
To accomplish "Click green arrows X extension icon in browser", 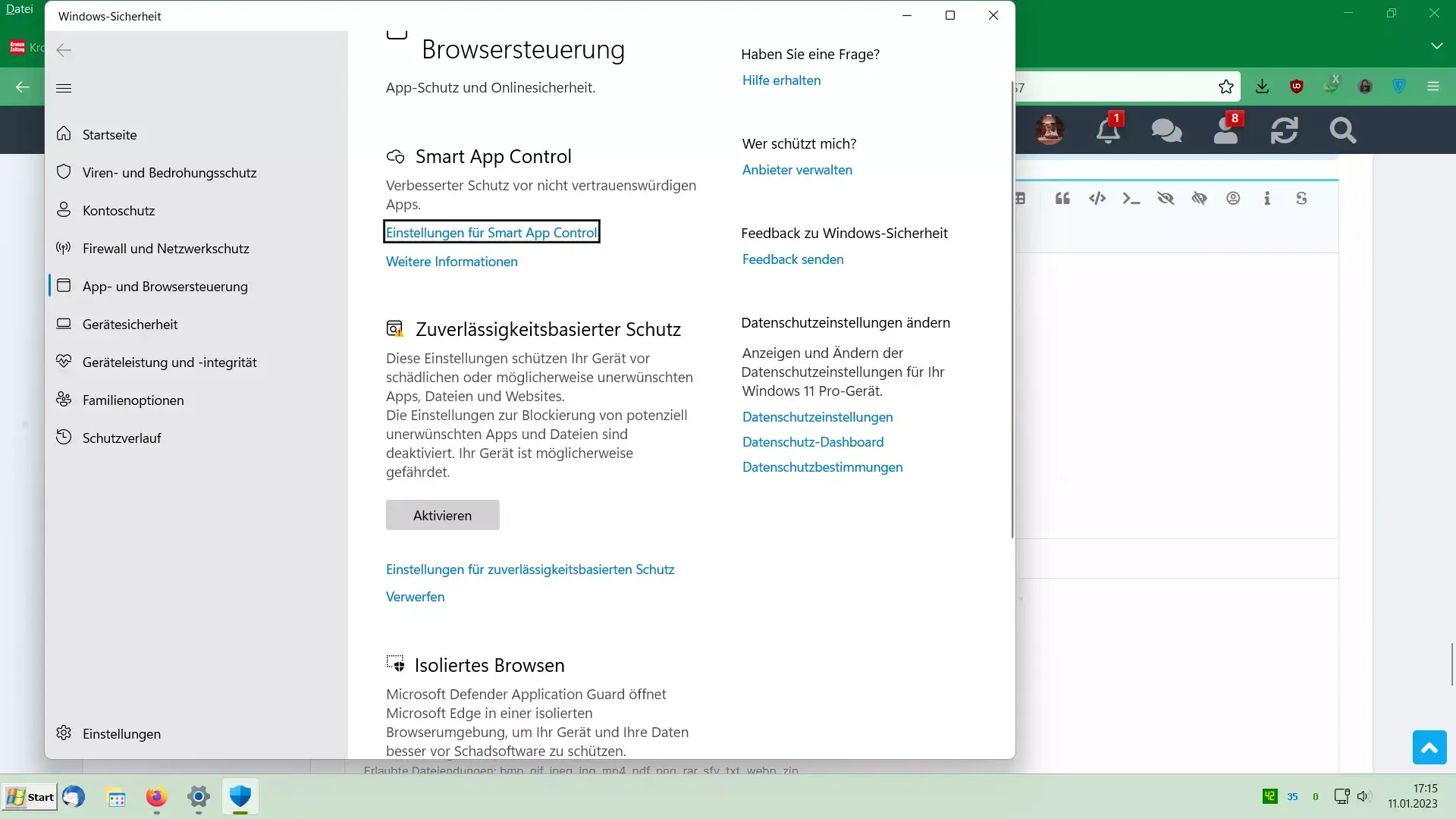I will 1332,85.
